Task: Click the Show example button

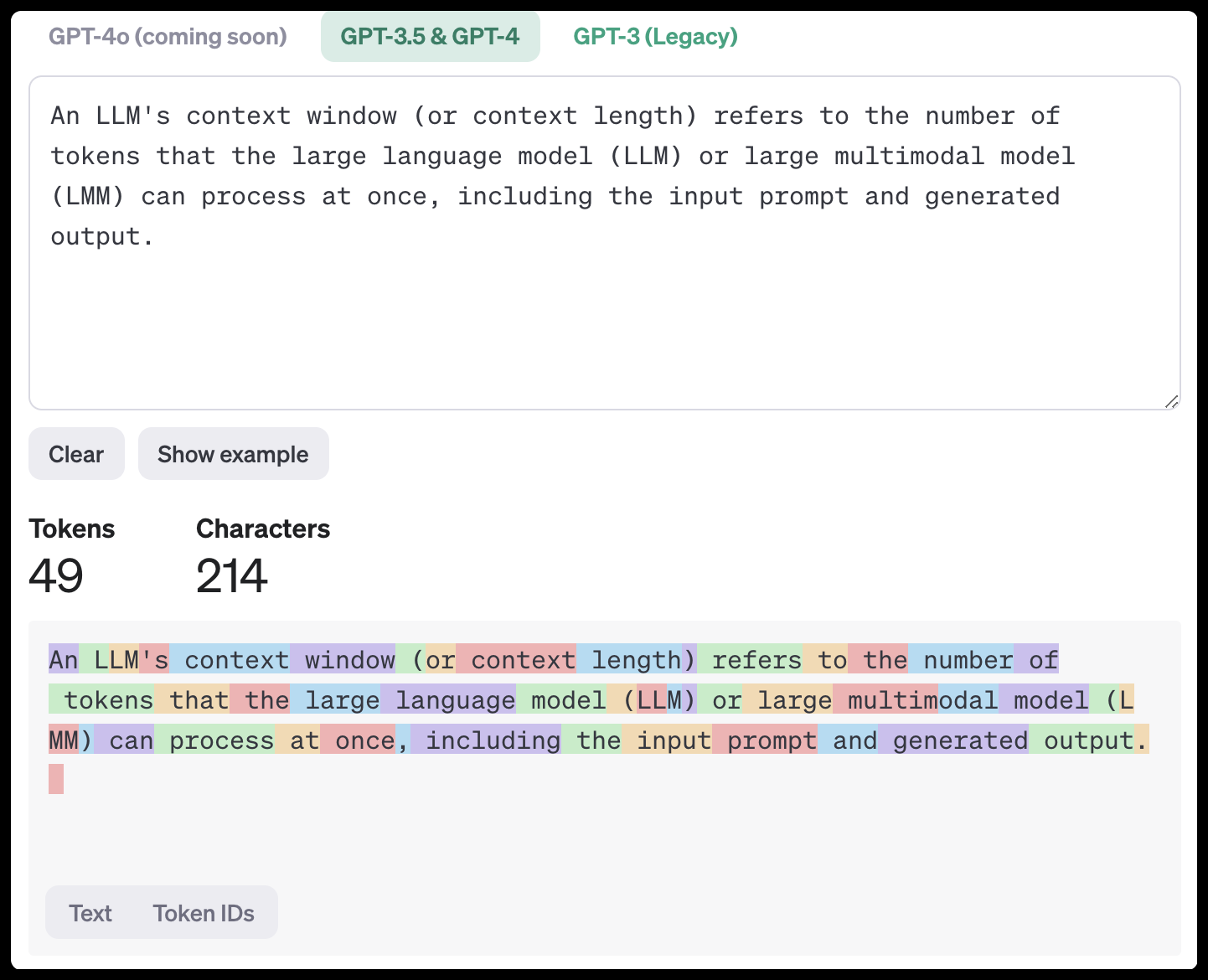Action: [233, 454]
